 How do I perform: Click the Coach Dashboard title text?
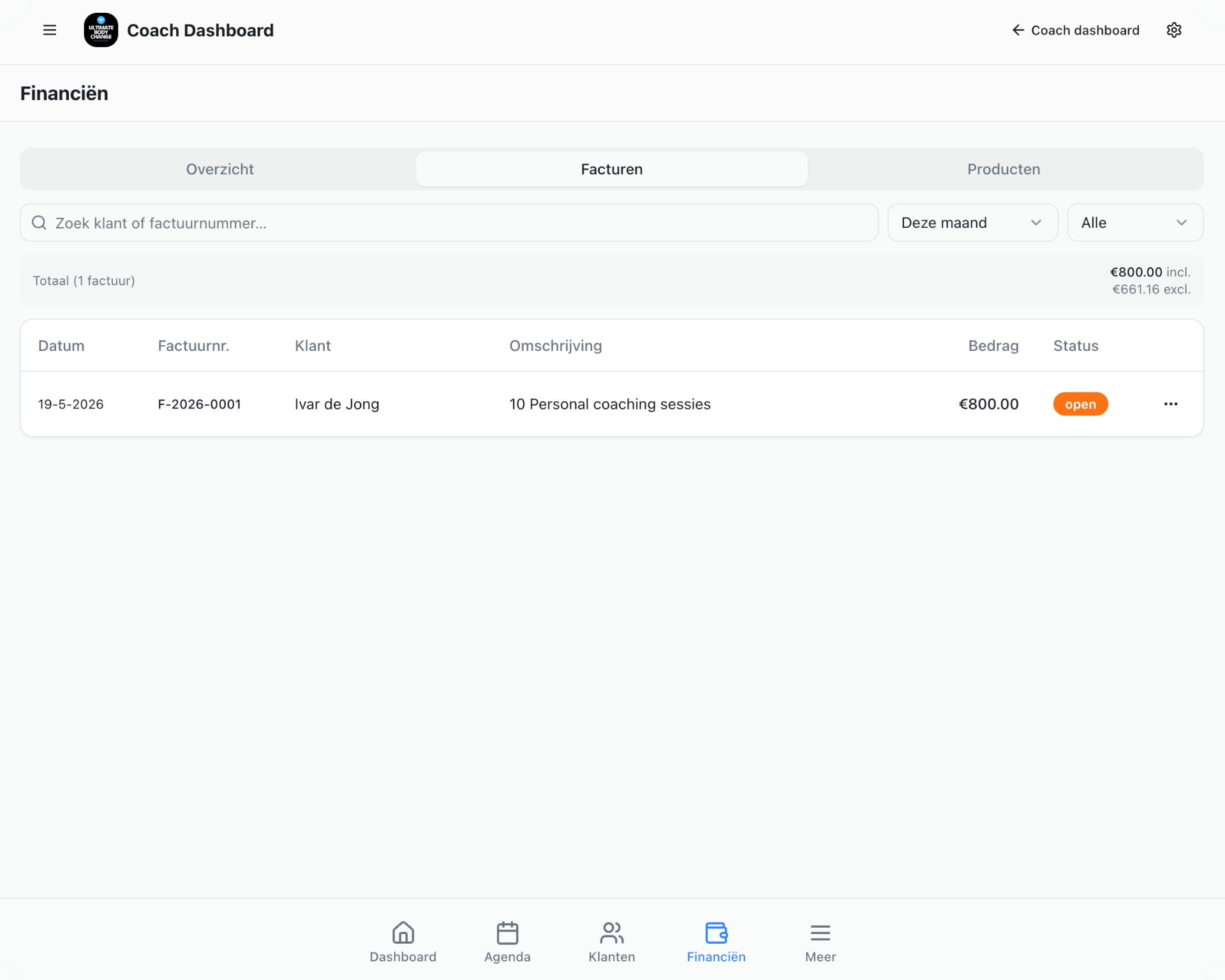pos(200,30)
